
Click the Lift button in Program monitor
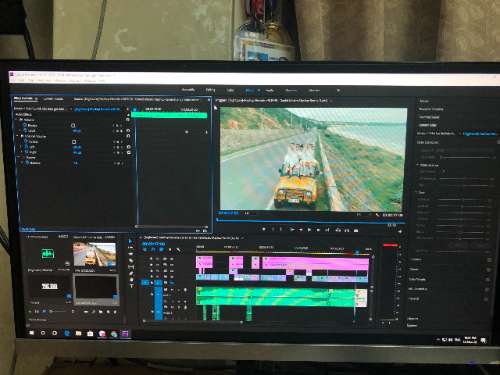(x=338, y=230)
